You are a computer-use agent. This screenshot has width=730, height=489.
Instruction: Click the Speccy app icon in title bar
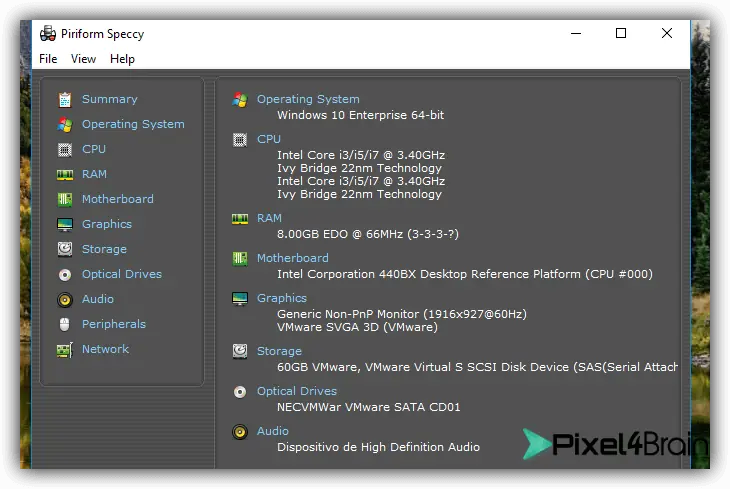click(47, 34)
